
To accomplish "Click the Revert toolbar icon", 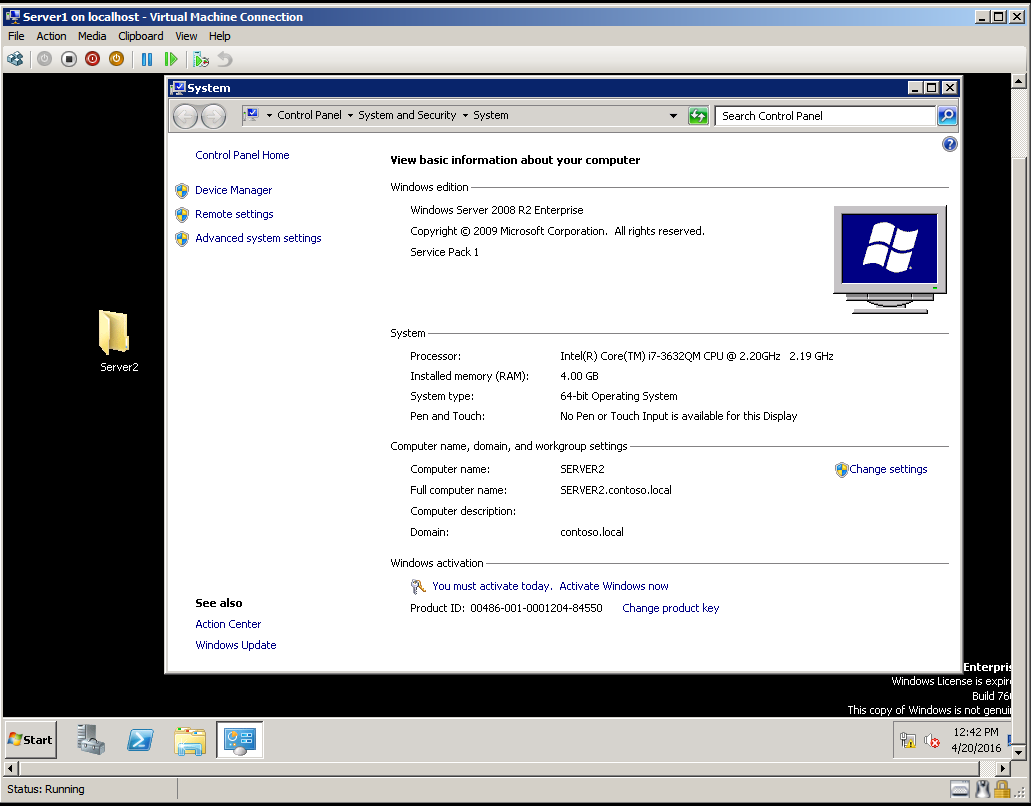I will [226, 59].
